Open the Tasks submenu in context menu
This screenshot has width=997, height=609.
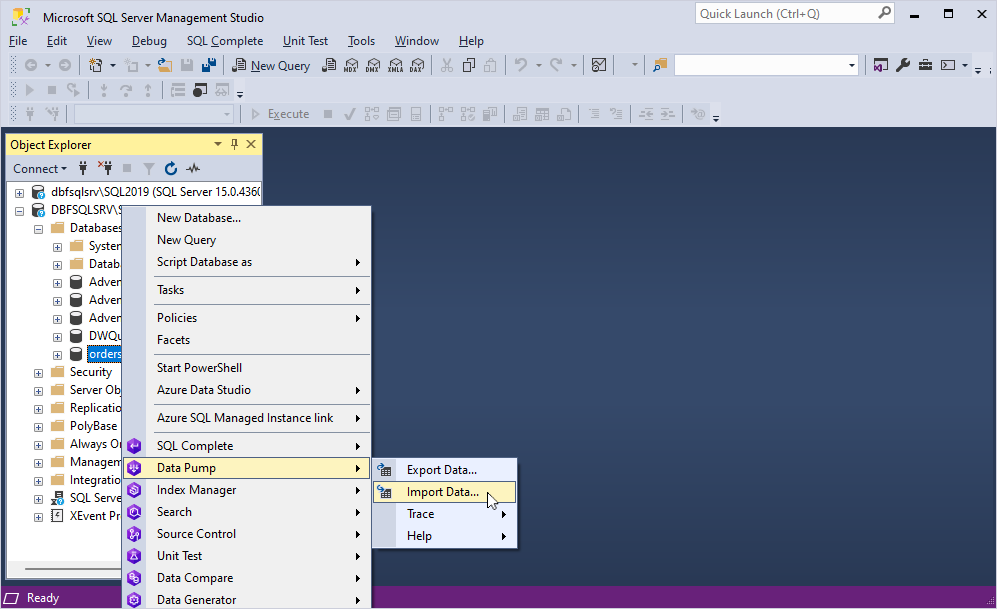[x=246, y=290]
